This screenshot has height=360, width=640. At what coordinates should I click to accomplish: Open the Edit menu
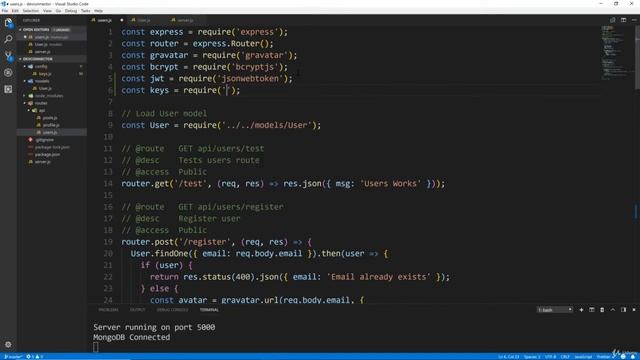15,11
